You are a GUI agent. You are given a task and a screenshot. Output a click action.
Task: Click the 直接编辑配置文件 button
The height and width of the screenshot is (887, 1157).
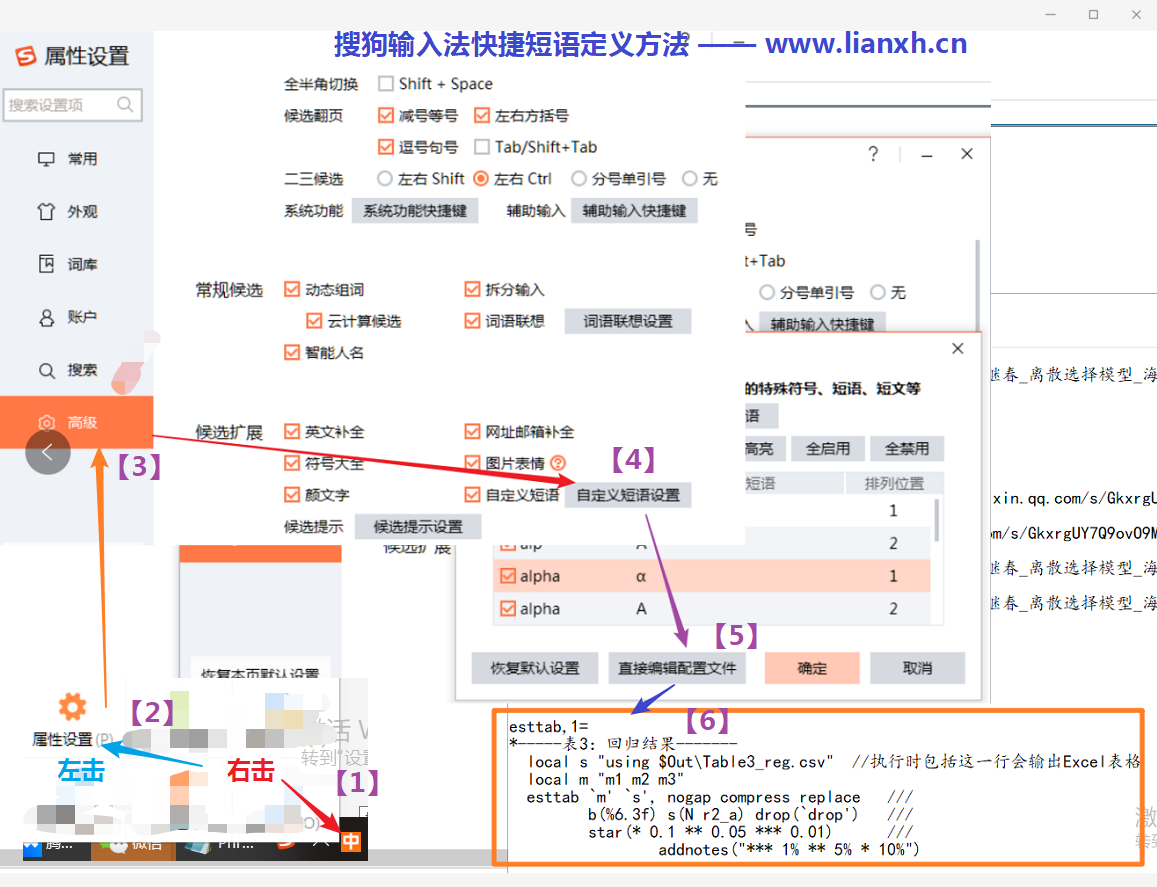click(x=677, y=669)
